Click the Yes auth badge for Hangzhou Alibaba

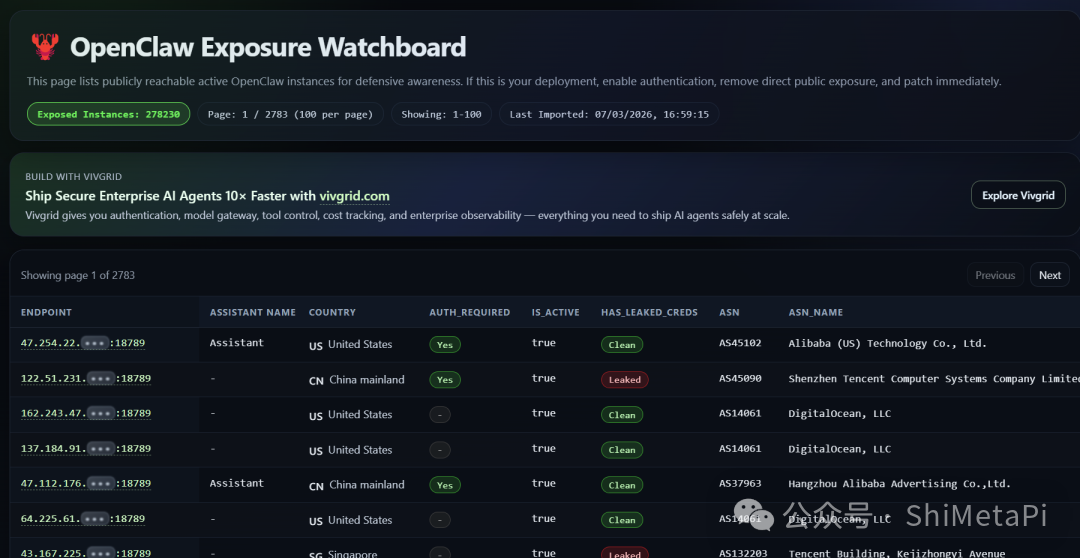445,485
